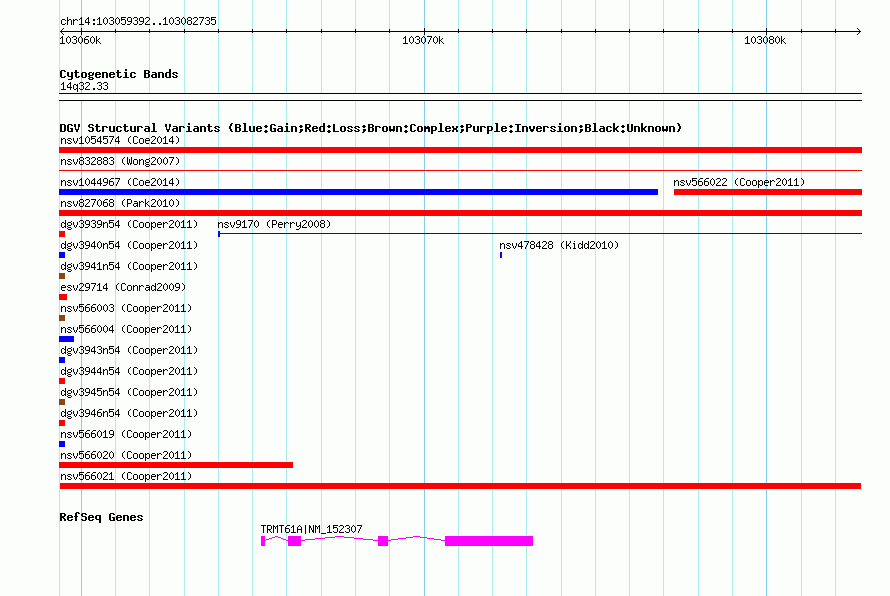Open the nsv9170 (Perry2008) label
The height and width of the screenshot is (596, 890).
click(x=274, y=224)
